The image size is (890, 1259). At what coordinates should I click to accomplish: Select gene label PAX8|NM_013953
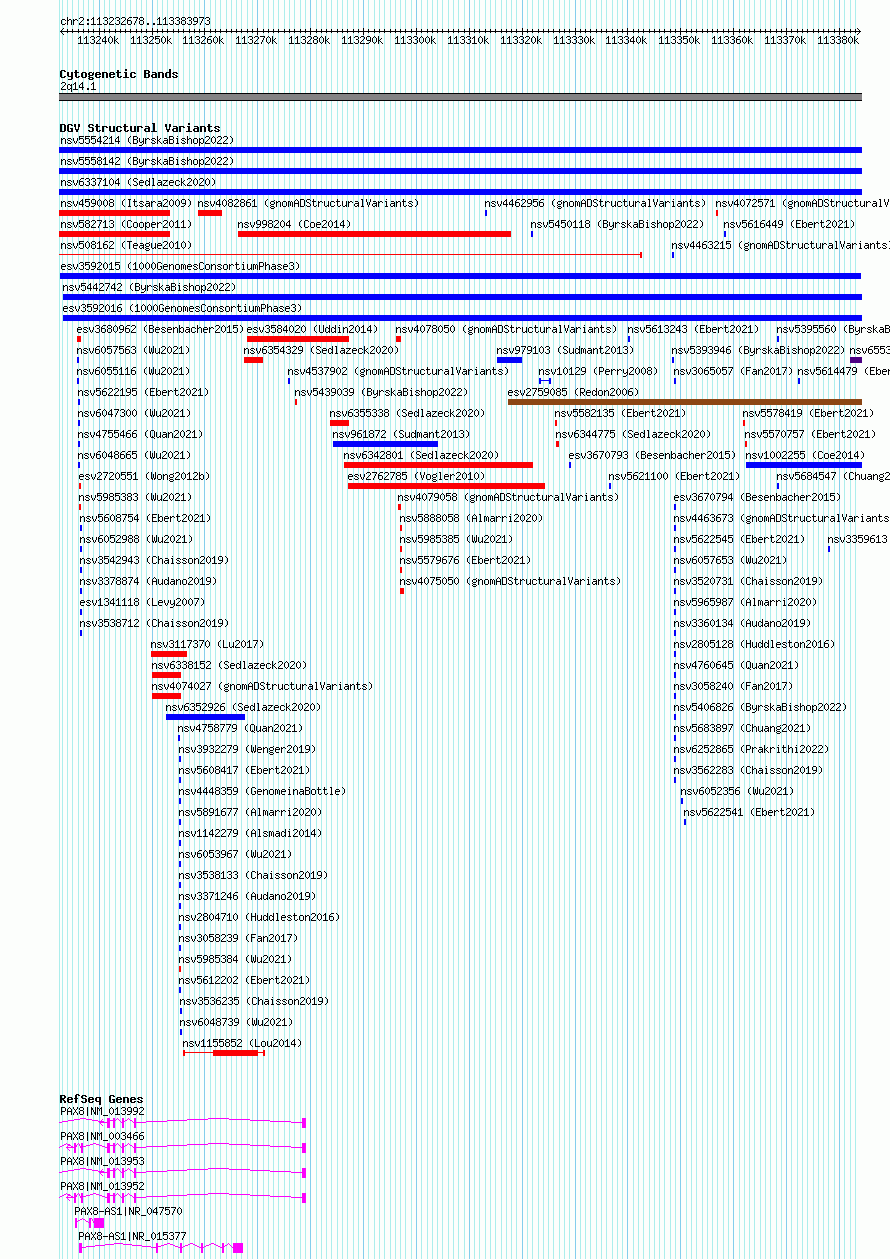(102, 1161)
